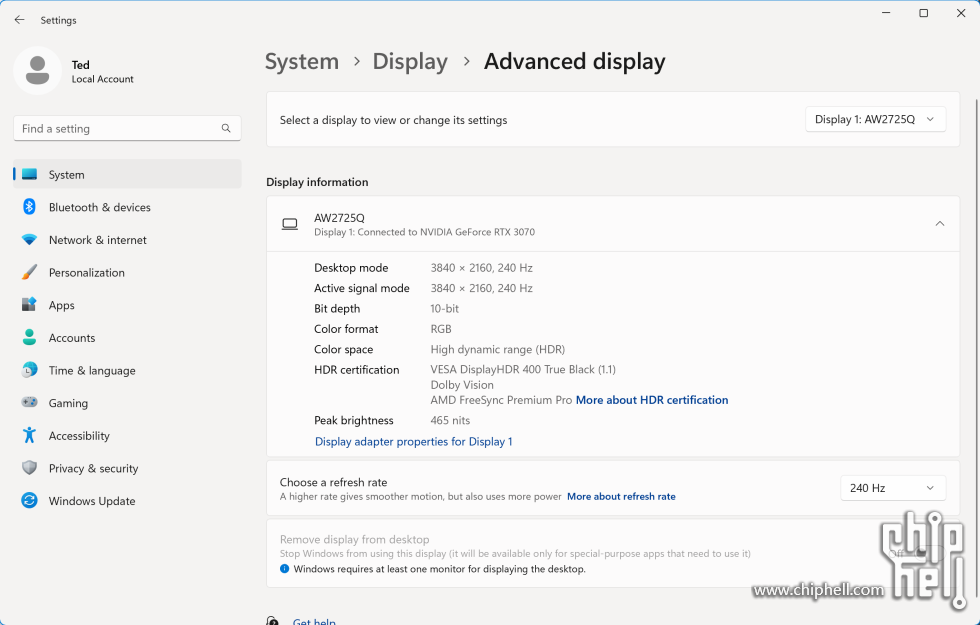Open Personalization settings
Screen dimensions: 980x625
coord(128,272)
